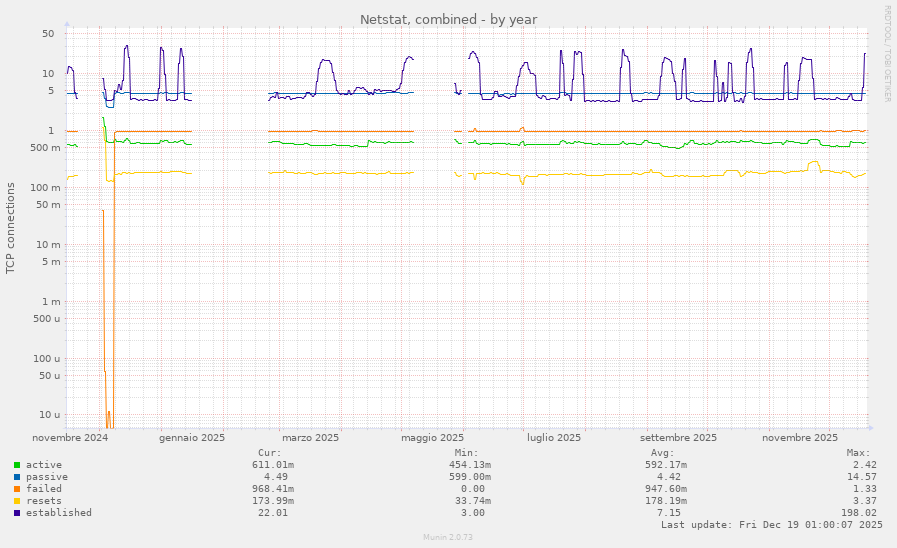Click the '500 m' y-axis label

click(x=45, y=148)
